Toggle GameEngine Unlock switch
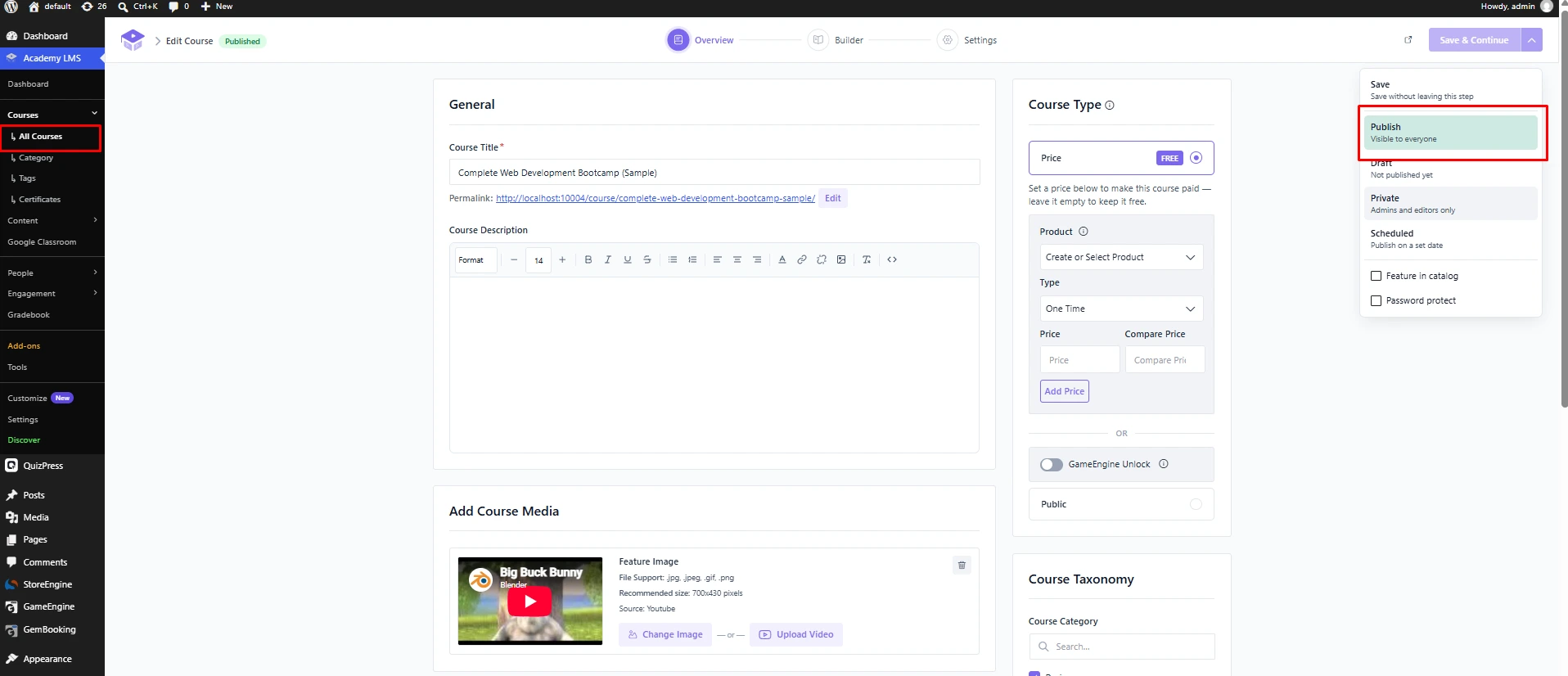 click(1052, 465)
